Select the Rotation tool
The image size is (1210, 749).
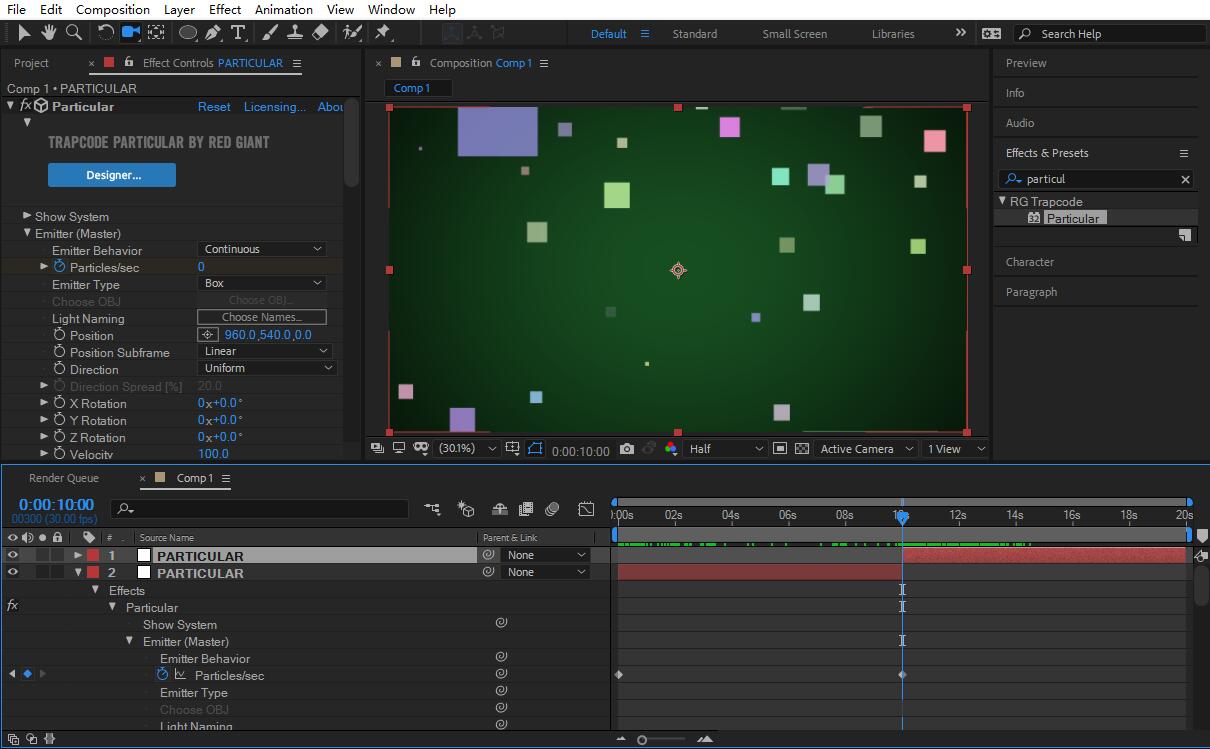coord(105,33)
